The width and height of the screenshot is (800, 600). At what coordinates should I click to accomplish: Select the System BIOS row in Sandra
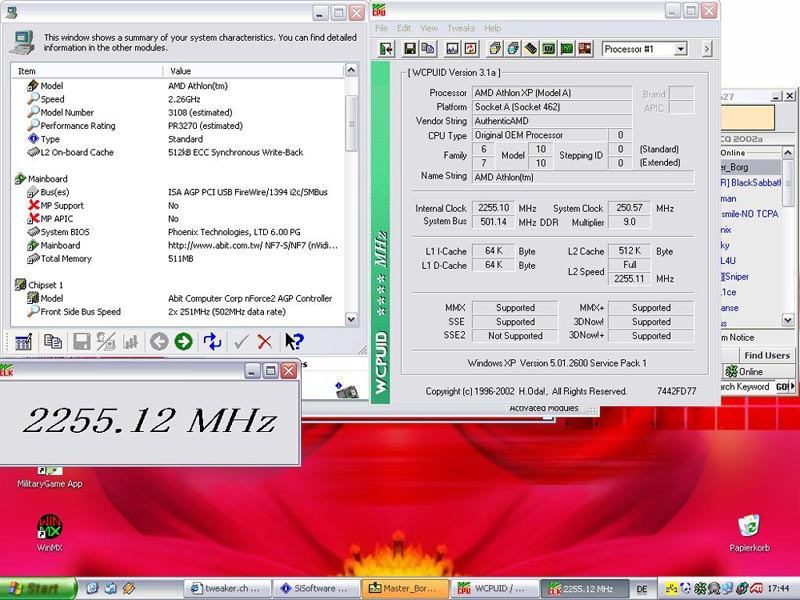(x=179, y=232)
